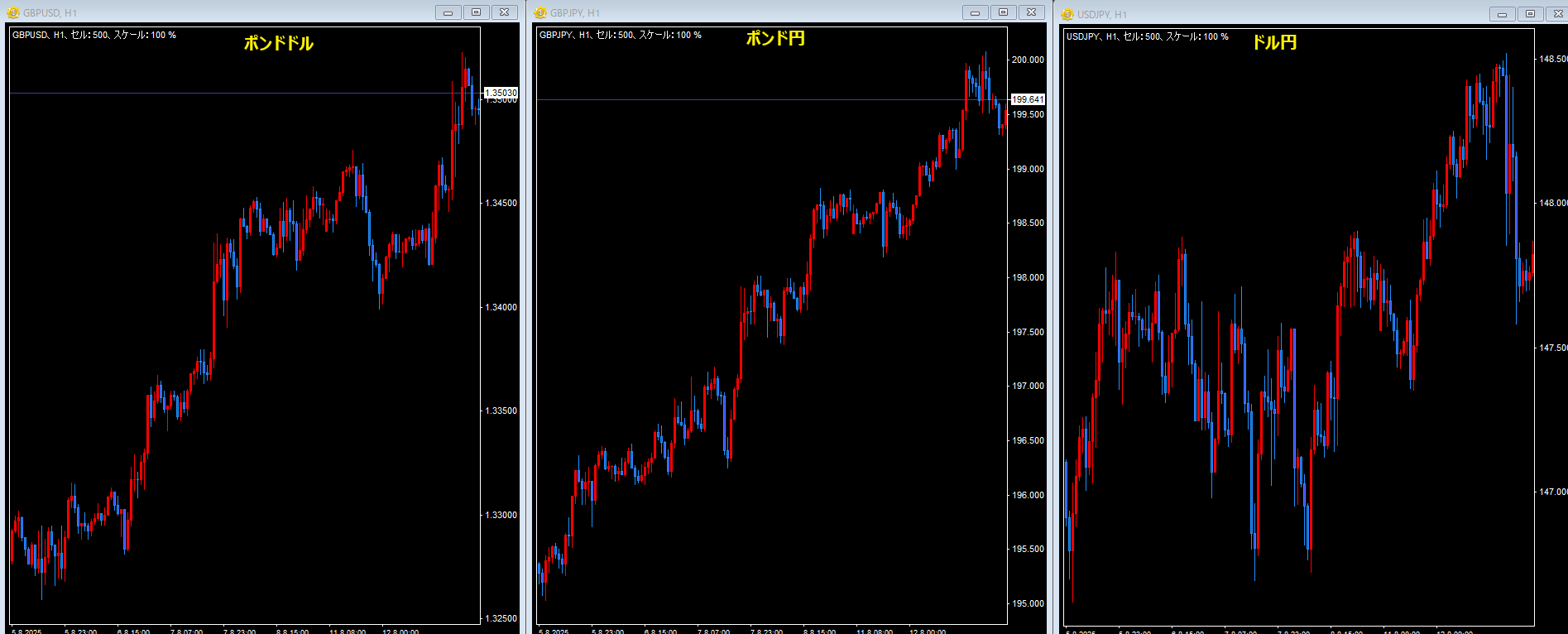Activate the GBPUSD, H1 title bar
The width and height of the screenshot is (1568, 634).
coord(207,12)
